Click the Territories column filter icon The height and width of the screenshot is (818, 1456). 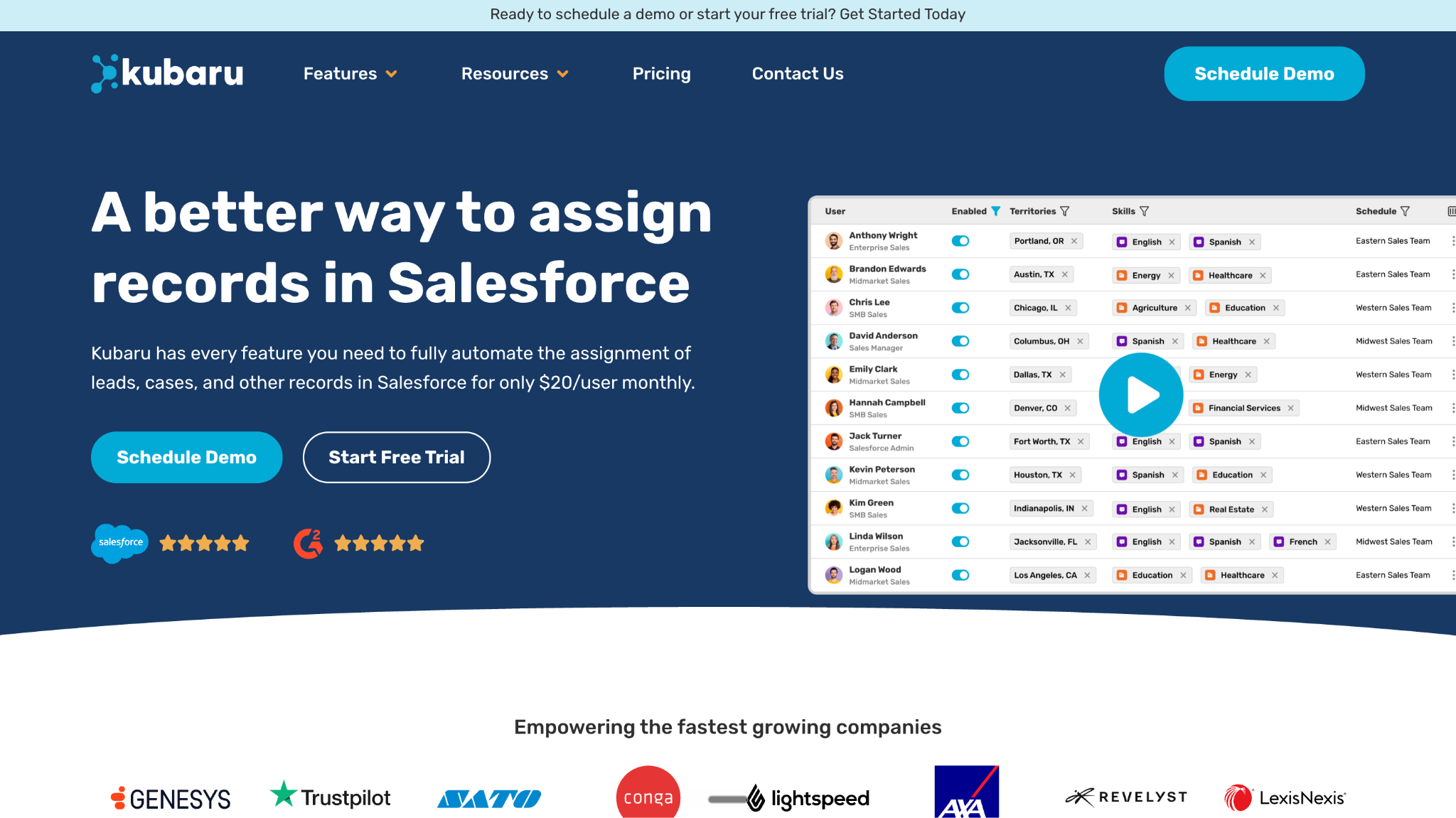pyautogui.click(x=1064, y=211)
